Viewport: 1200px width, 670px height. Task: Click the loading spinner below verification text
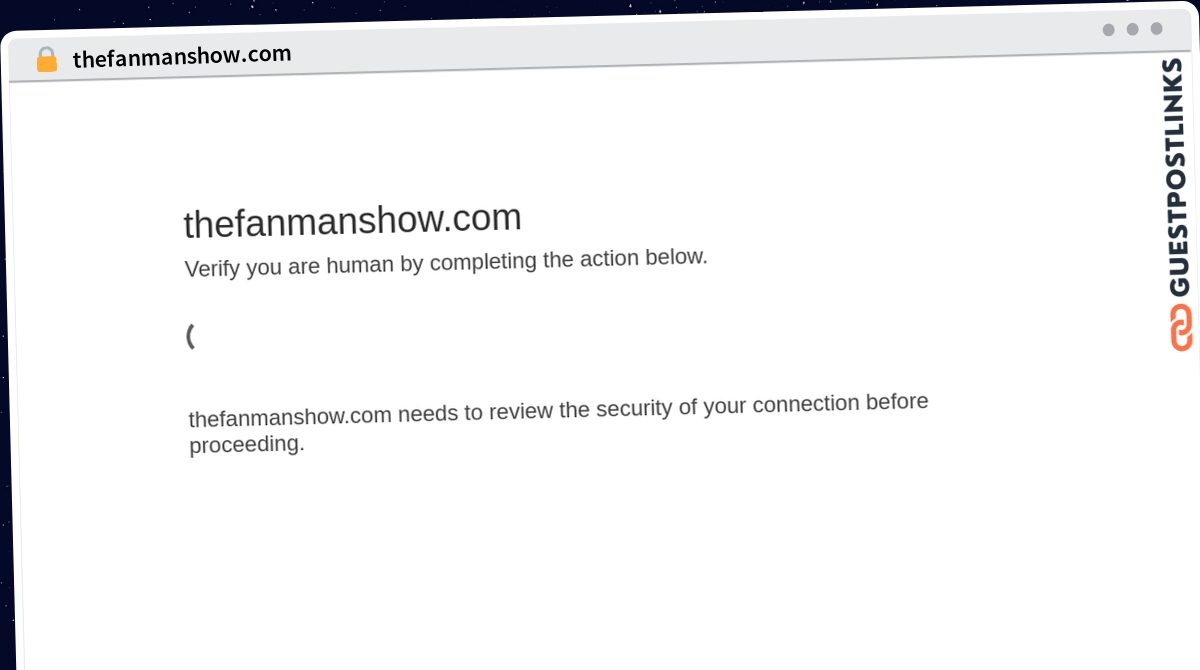(x=190, y=336)
